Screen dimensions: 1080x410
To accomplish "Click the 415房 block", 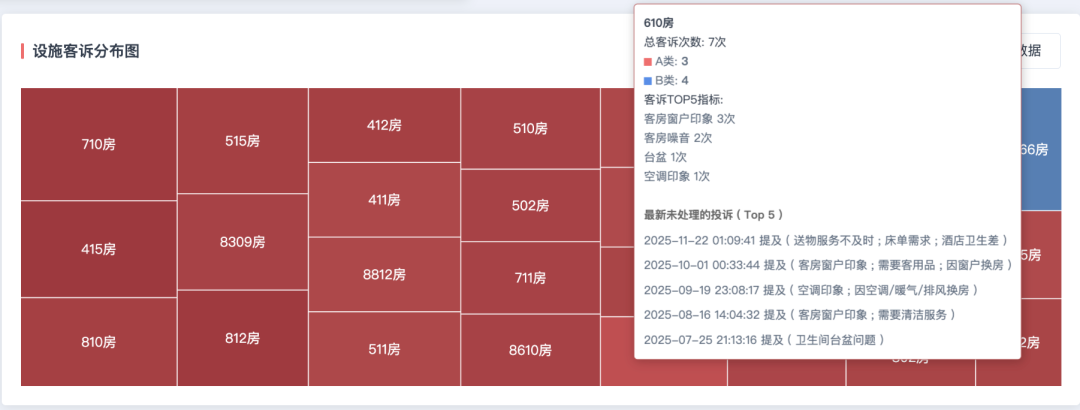I will tap(99, 249).
